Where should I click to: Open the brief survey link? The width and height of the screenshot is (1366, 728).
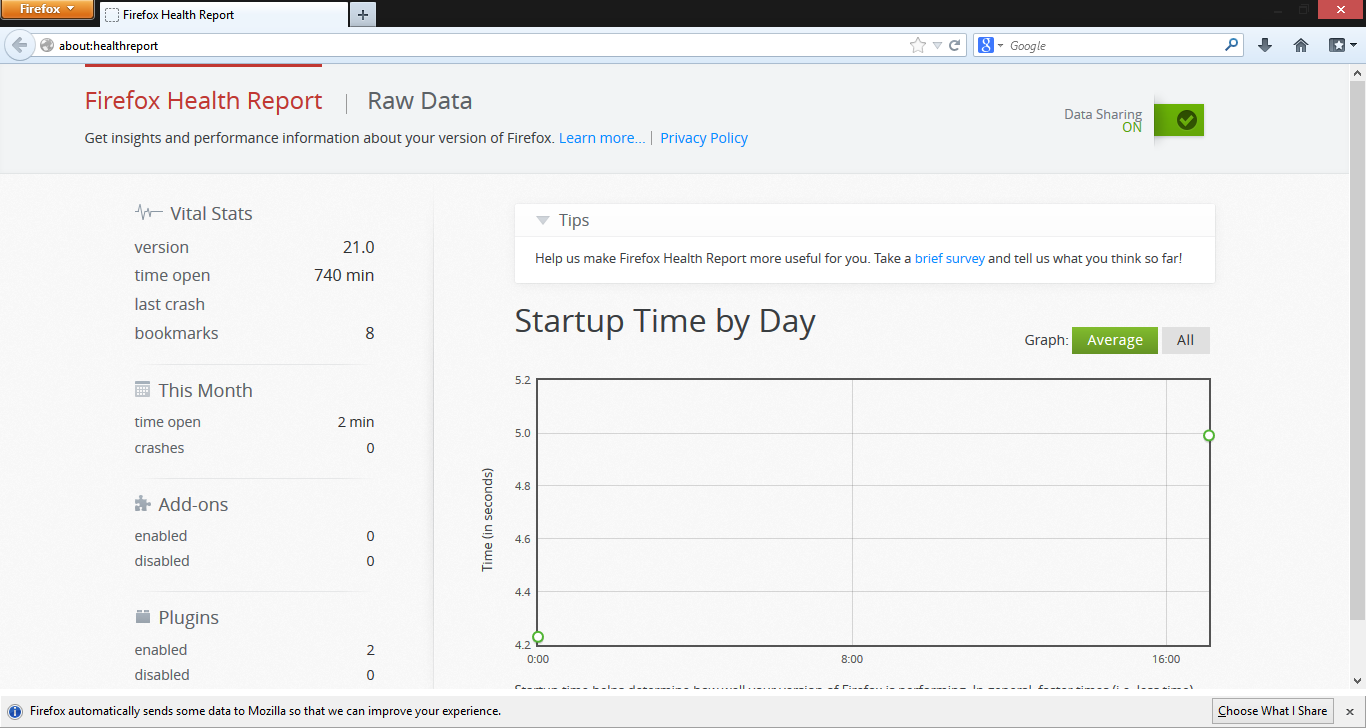click(x=950, y=258)
